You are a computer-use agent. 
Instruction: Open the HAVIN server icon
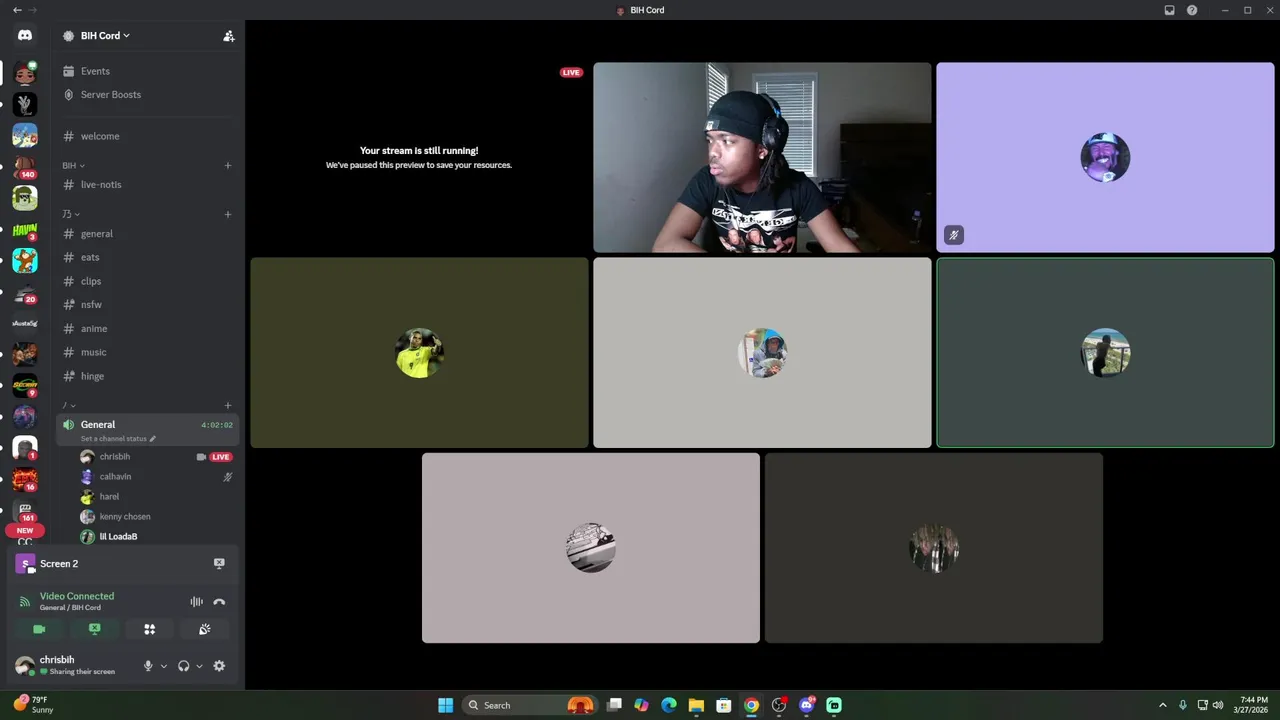click(x=25, y=229)
